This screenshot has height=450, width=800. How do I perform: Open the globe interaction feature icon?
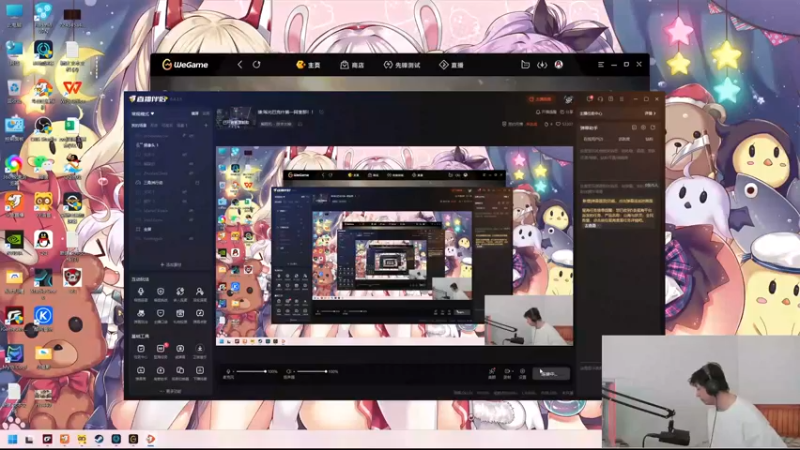point(180,293)
